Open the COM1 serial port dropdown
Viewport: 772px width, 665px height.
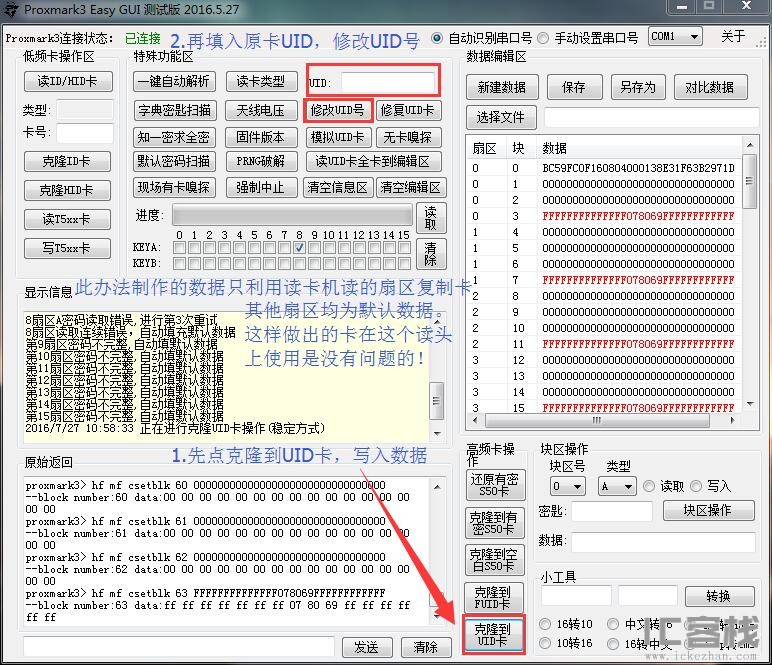coord(675,36)
